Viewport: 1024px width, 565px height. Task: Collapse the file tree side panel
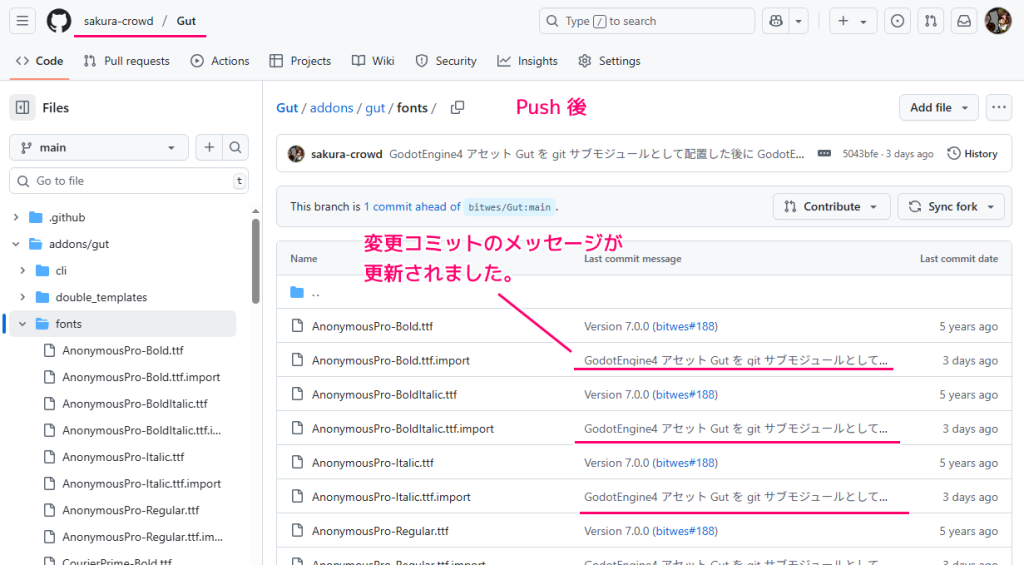(x=22, y=108)
